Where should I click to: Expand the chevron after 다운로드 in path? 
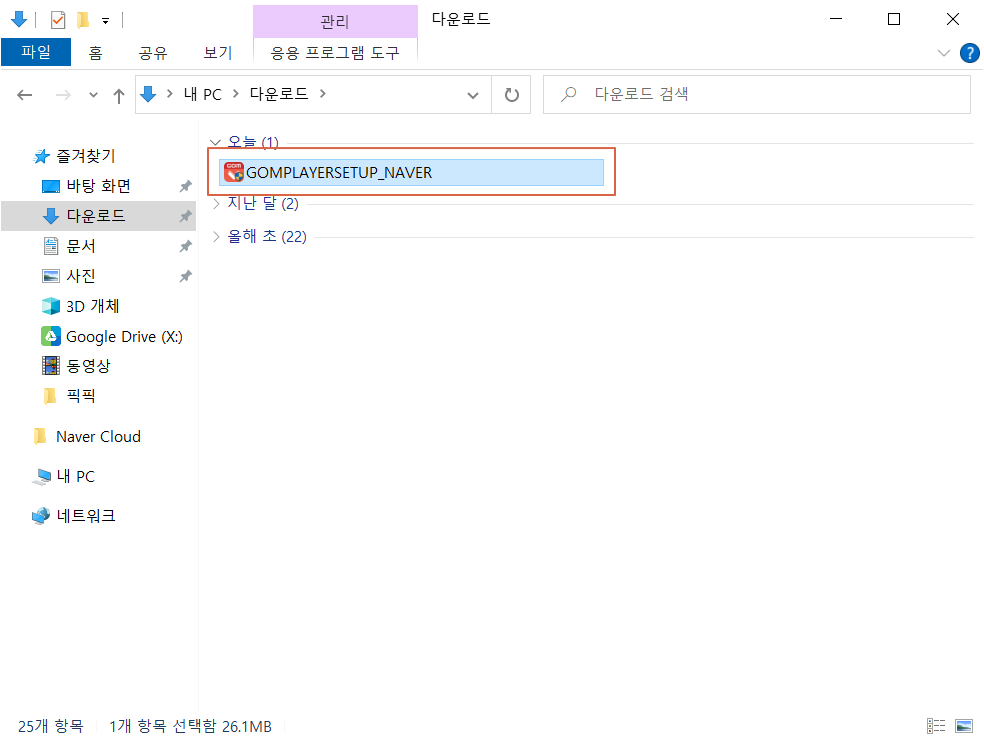(x=323, y=94)
